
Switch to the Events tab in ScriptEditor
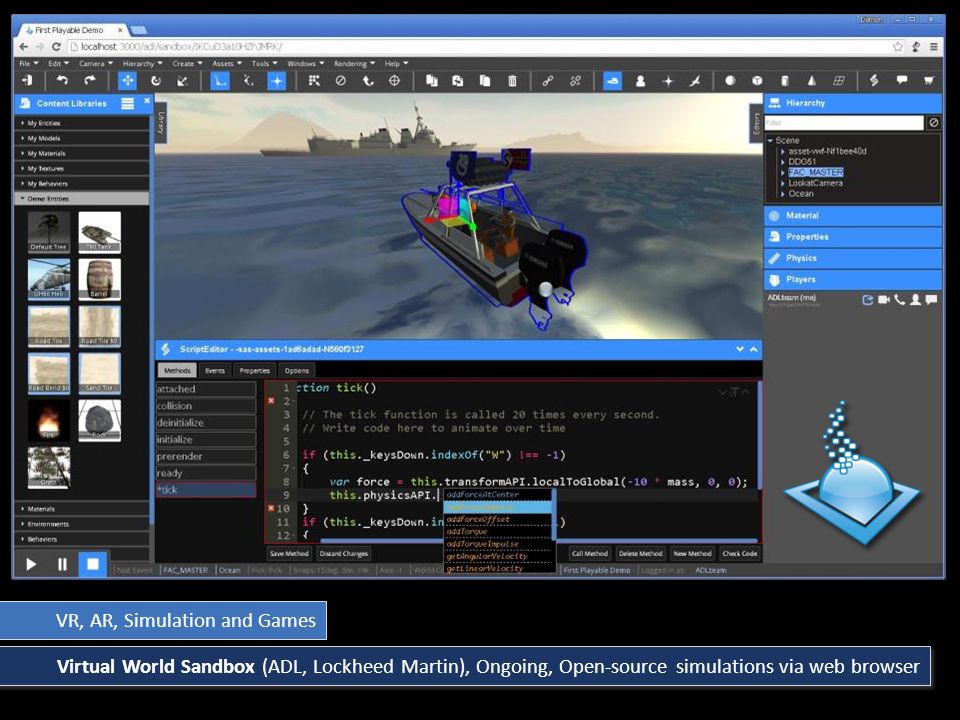point(215,370)
